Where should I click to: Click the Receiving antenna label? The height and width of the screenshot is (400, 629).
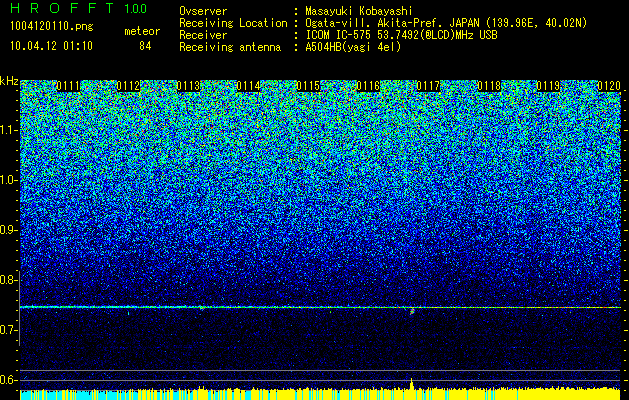[230, 47]
